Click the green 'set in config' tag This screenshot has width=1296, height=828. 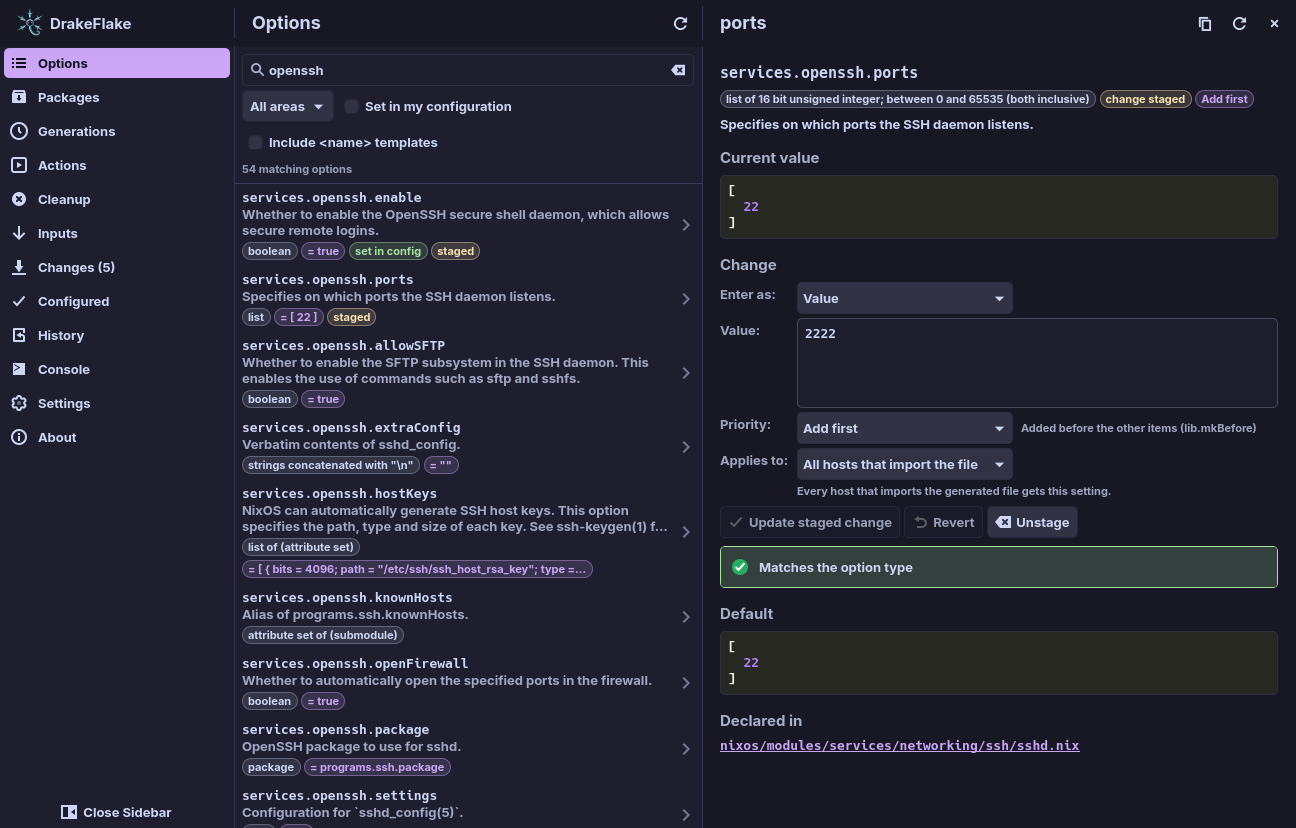(x=388, y=251)
